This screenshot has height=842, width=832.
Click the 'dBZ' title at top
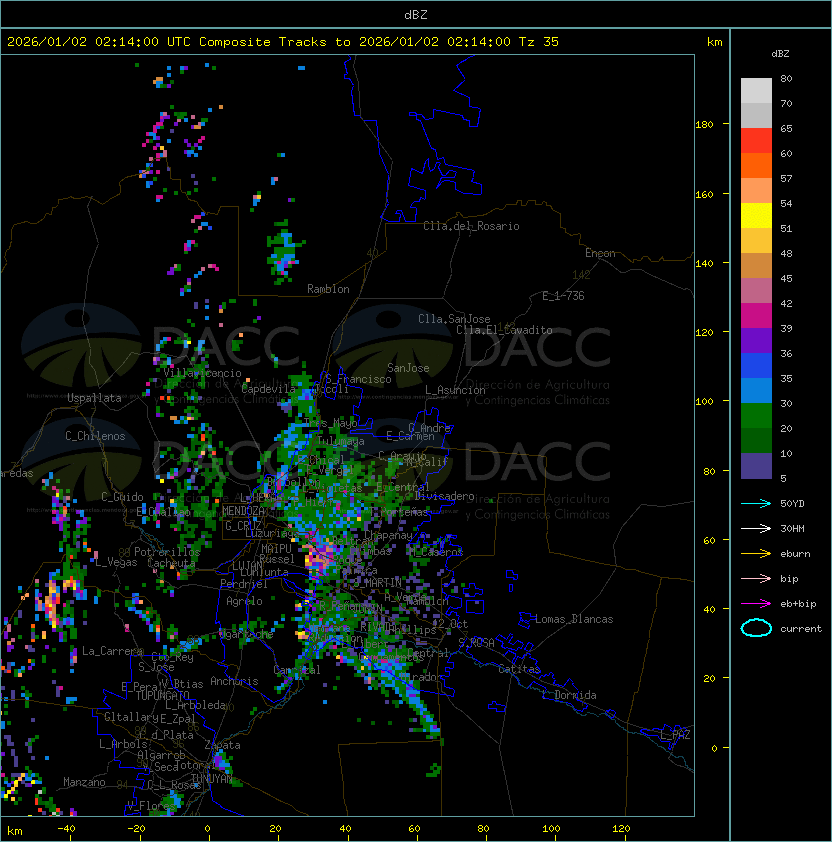[x=416, y=15]
